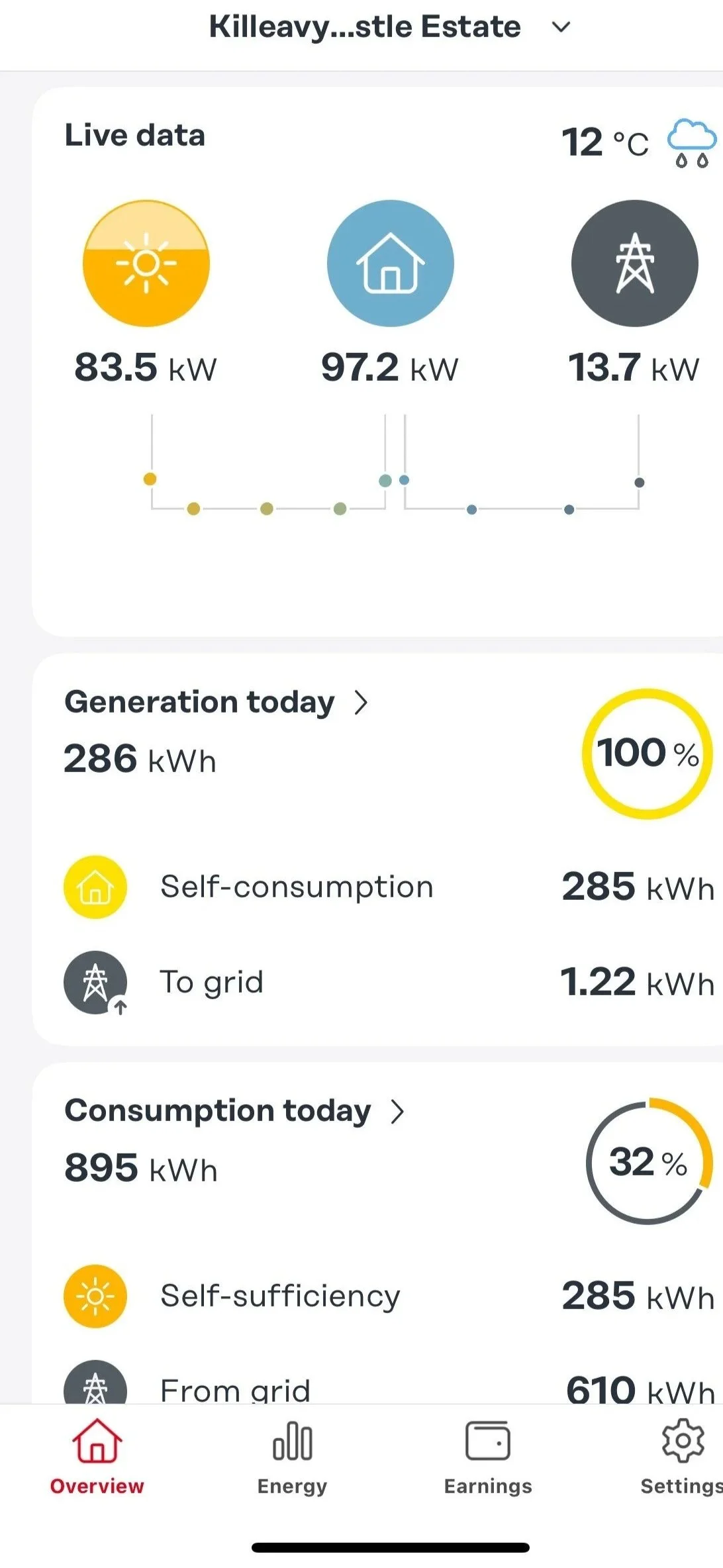Open the Generation today heading

point(199,703)
